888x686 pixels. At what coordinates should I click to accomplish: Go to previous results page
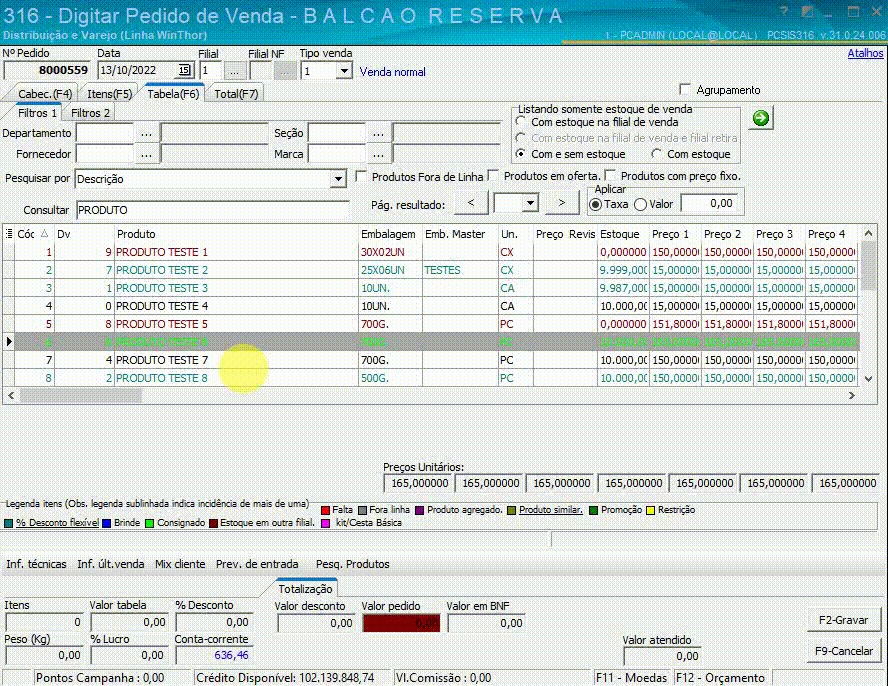(x=471, y=203)
